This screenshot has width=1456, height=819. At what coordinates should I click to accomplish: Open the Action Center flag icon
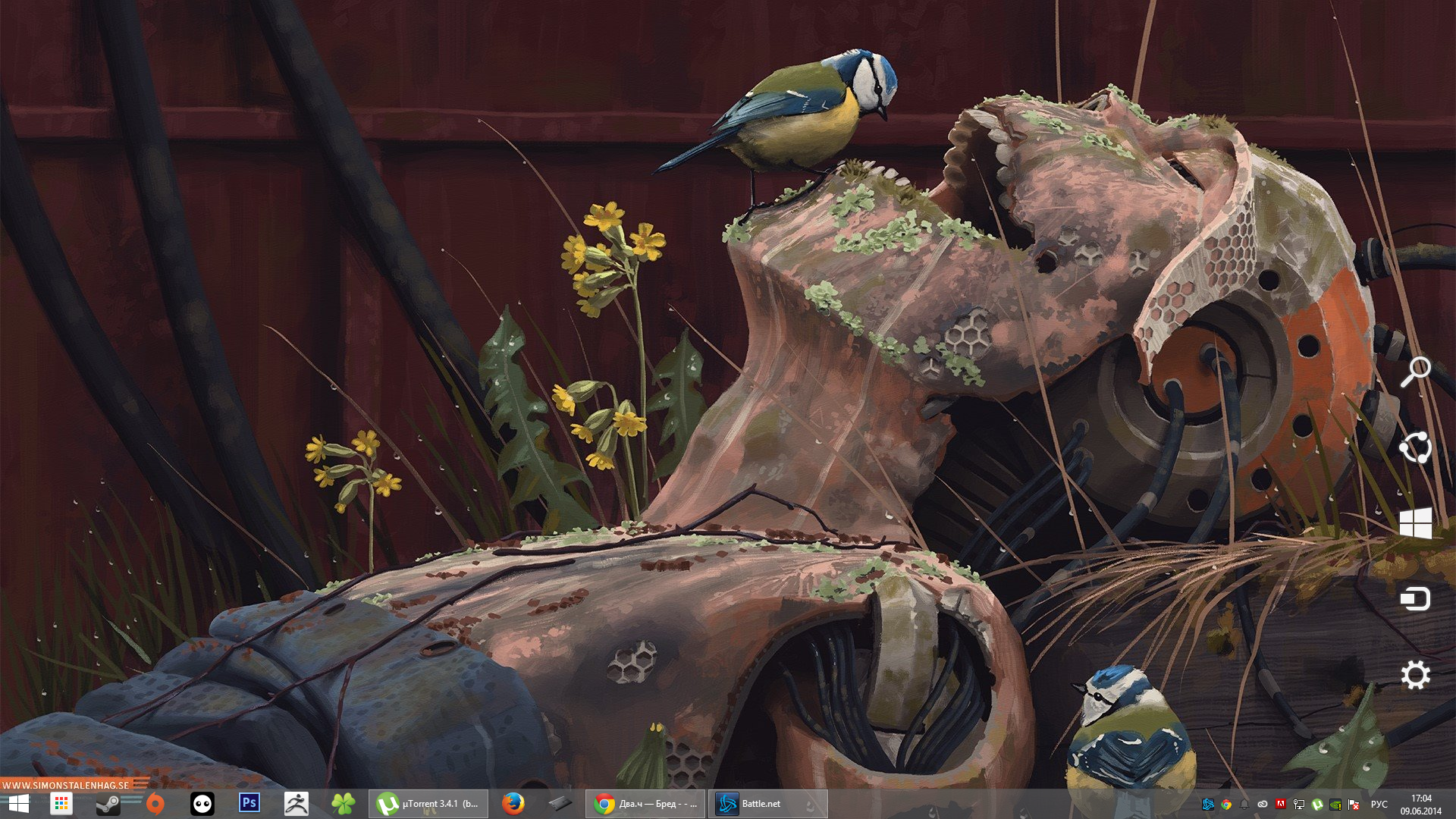[1354, 805]
